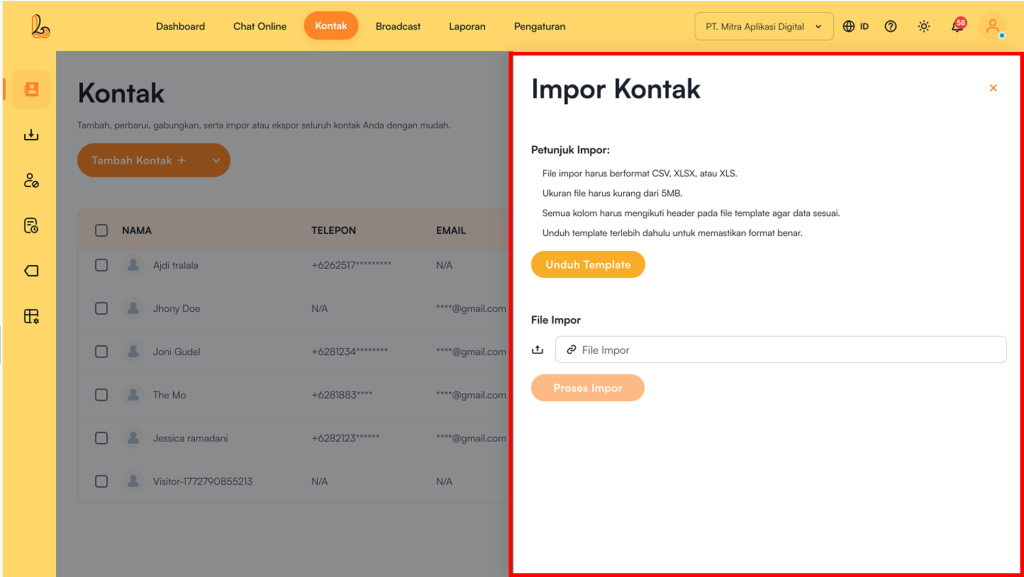This screenshot has height=577, width=1024.
Task: Open the import download icon in sidebar
Action: tap(31, 135)
